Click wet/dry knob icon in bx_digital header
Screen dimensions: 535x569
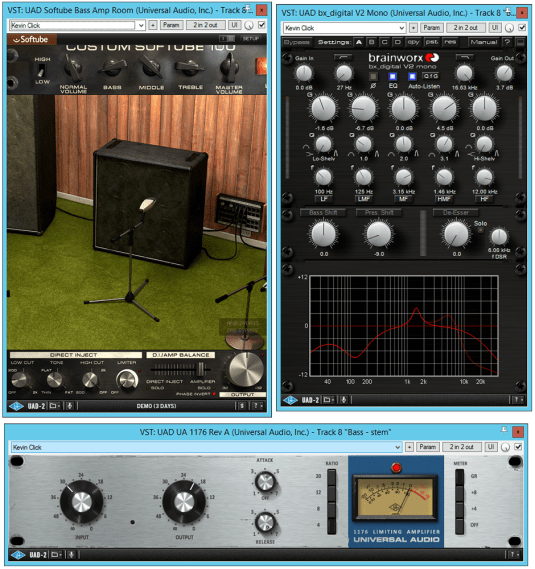pyautogui.click(x=510, y=28)
